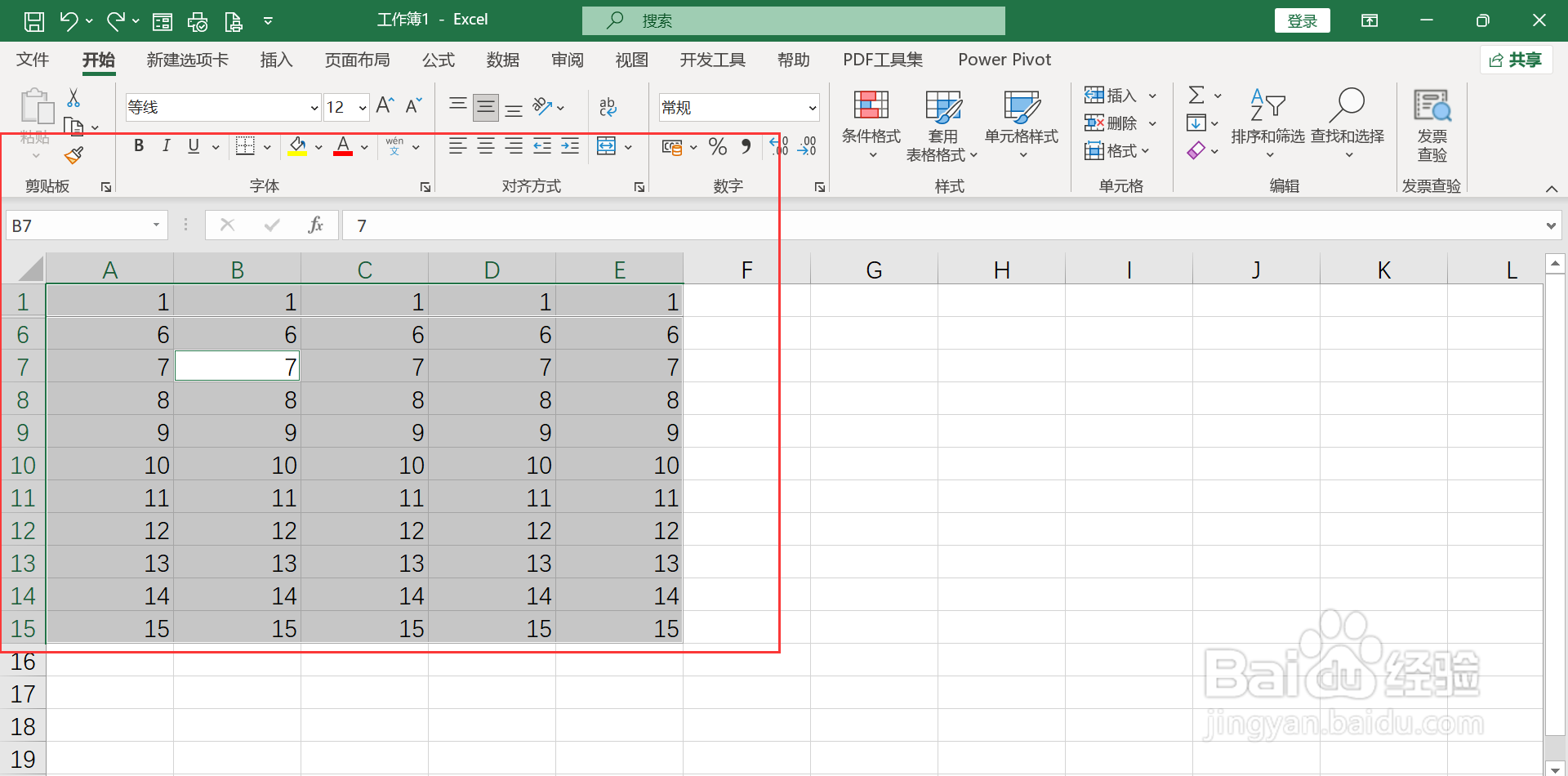Increase decimal places
The width and height of the screenshot is (1568, 776).
[778, 146]
